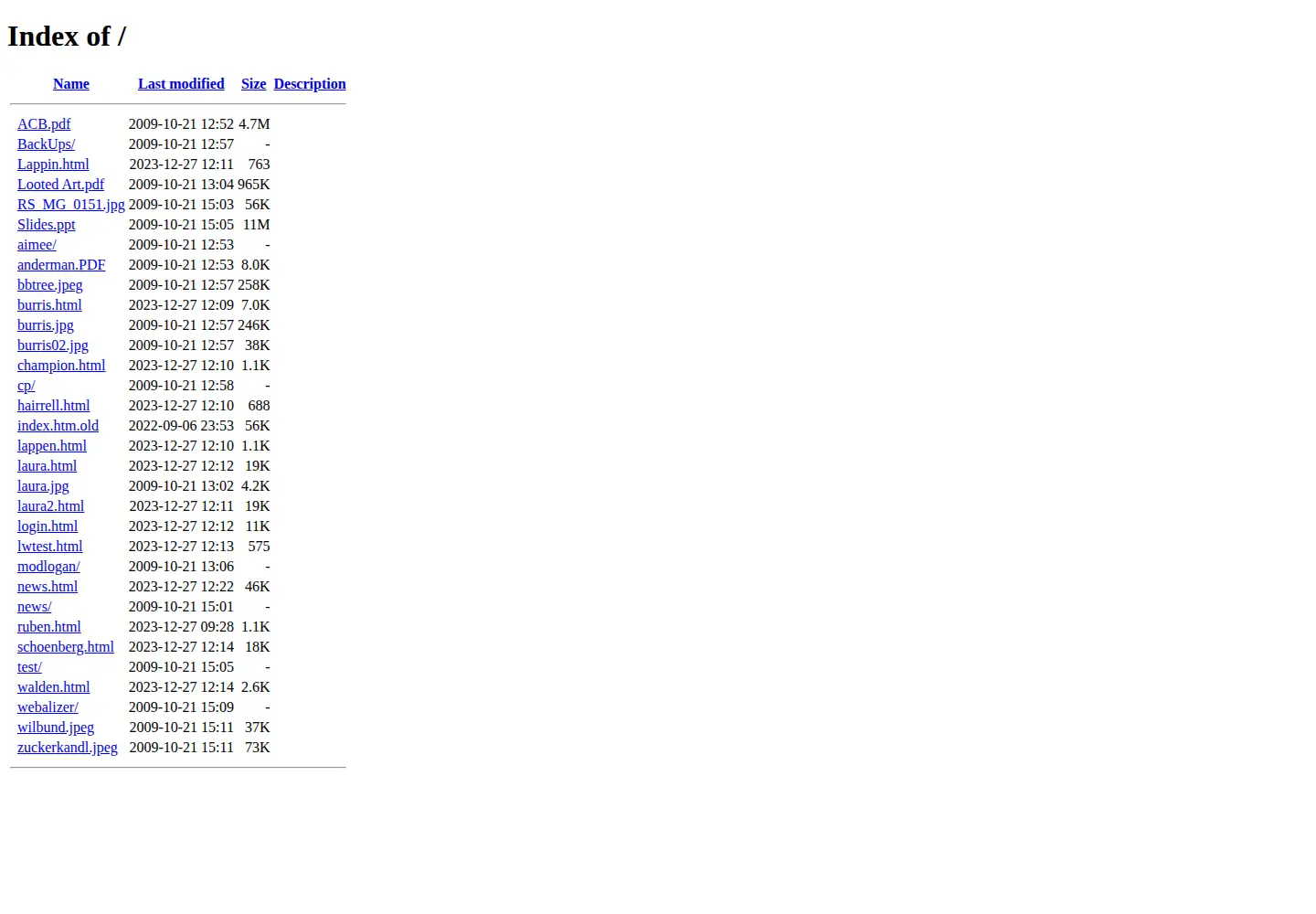Open hairrell.html page

pyautogui.click(x=54, y=406)
